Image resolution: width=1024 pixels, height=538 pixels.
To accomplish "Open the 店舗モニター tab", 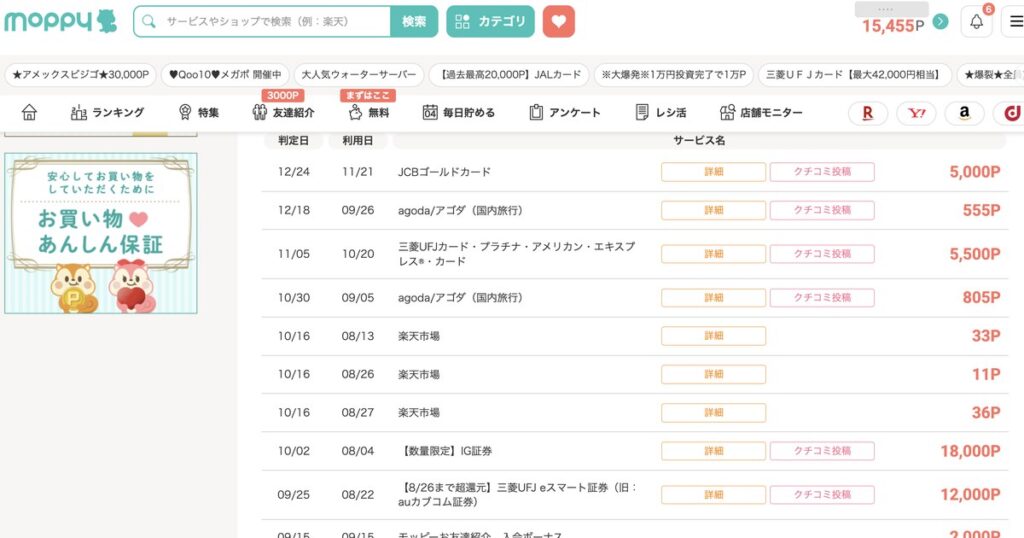I will (x=761, y=112).
